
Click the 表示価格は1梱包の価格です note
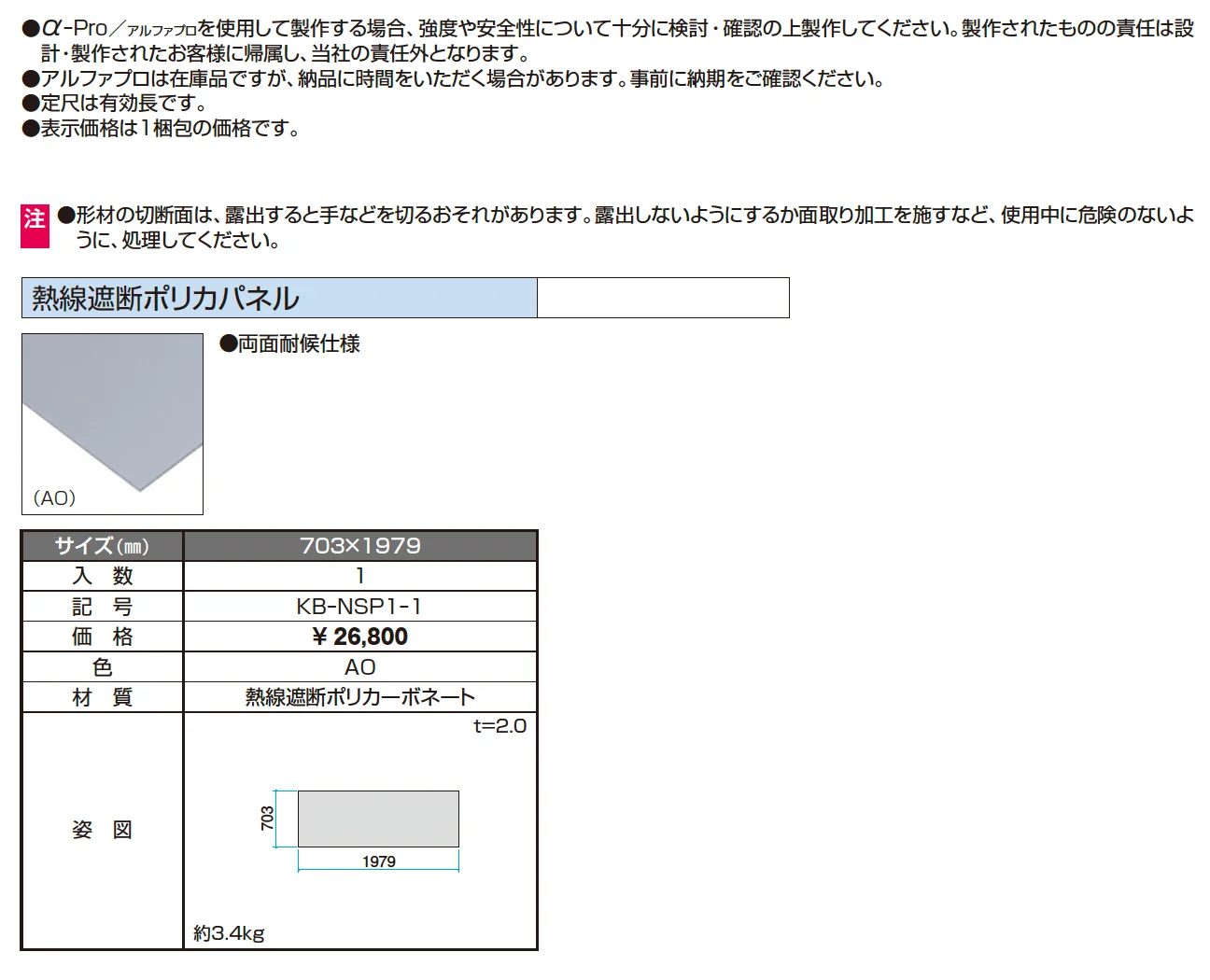[x=161, y=129]
